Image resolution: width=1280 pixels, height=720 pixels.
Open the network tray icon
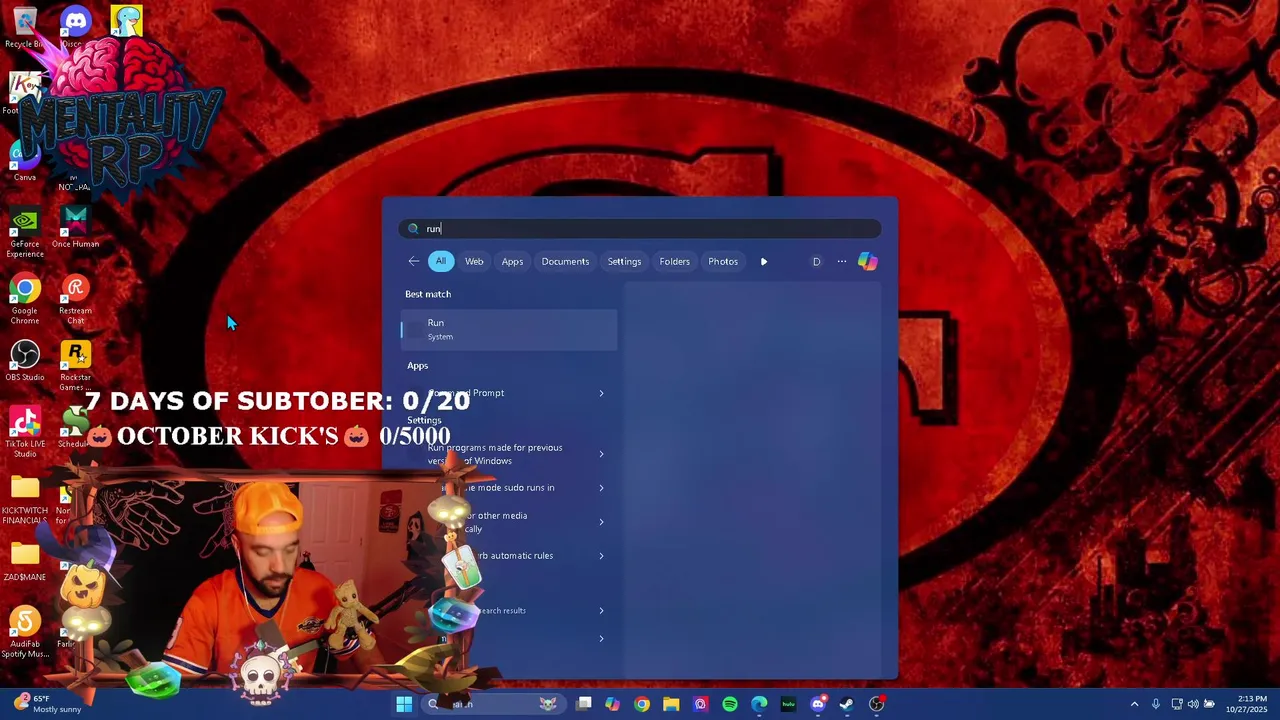click(1177, 704)
